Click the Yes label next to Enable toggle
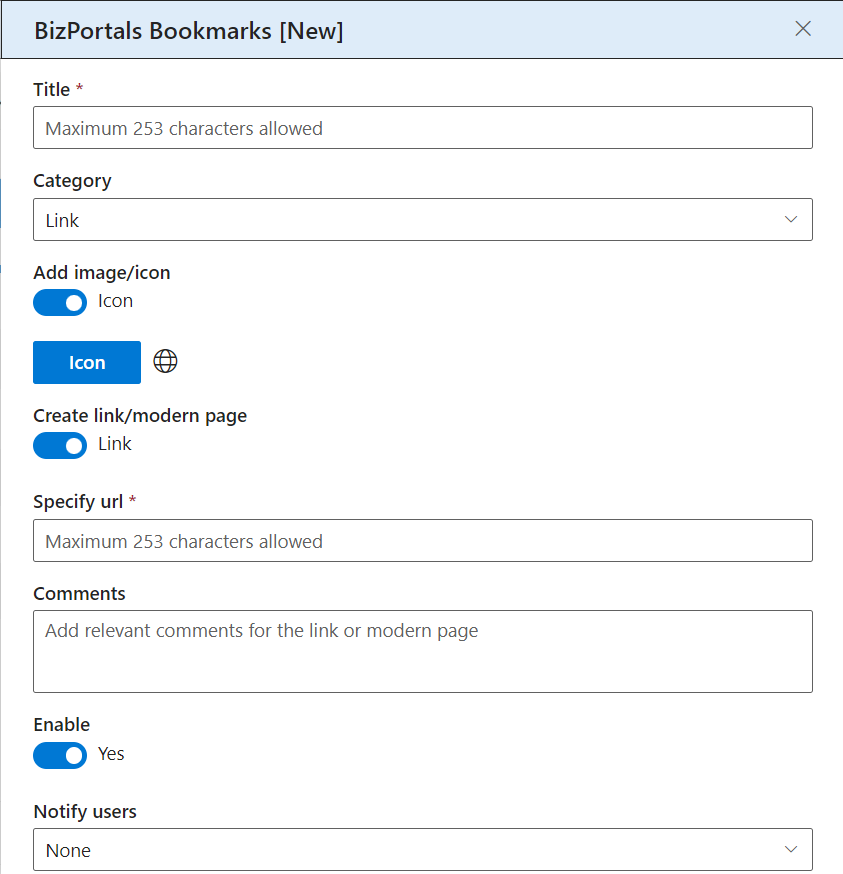 pos(111,754)
